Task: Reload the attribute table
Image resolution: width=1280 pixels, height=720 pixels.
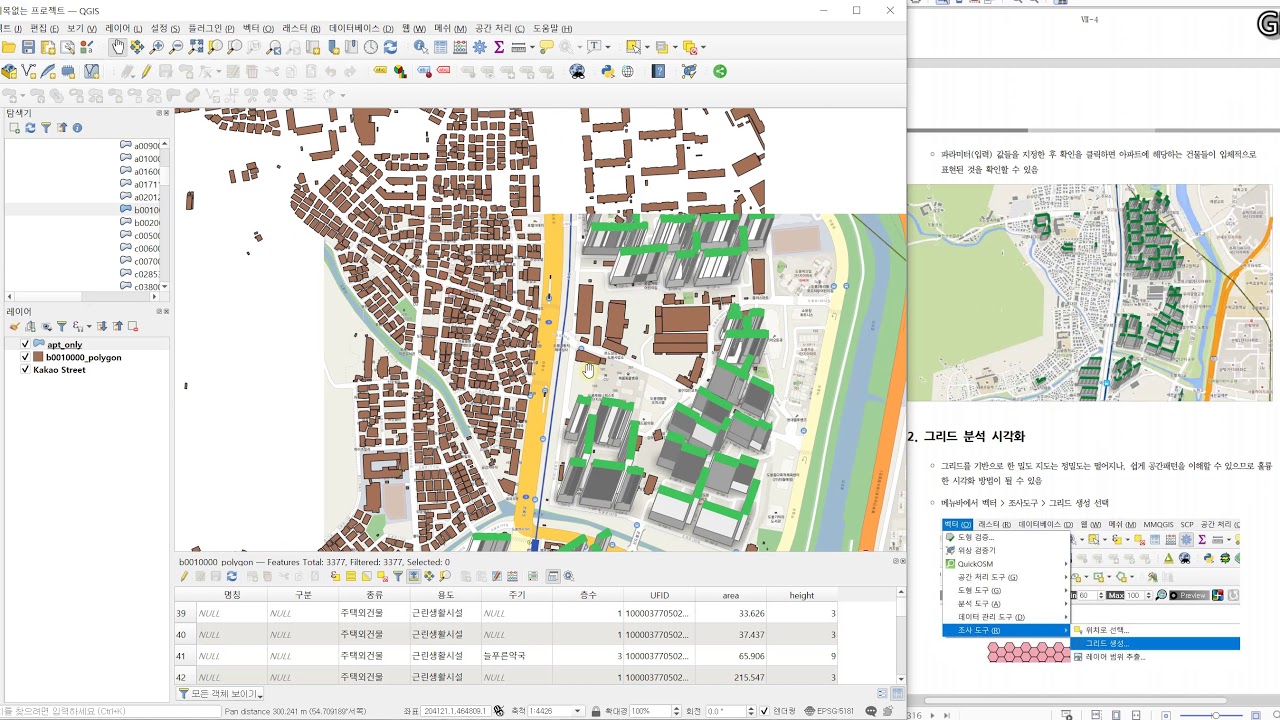Action: coord(231,576)
